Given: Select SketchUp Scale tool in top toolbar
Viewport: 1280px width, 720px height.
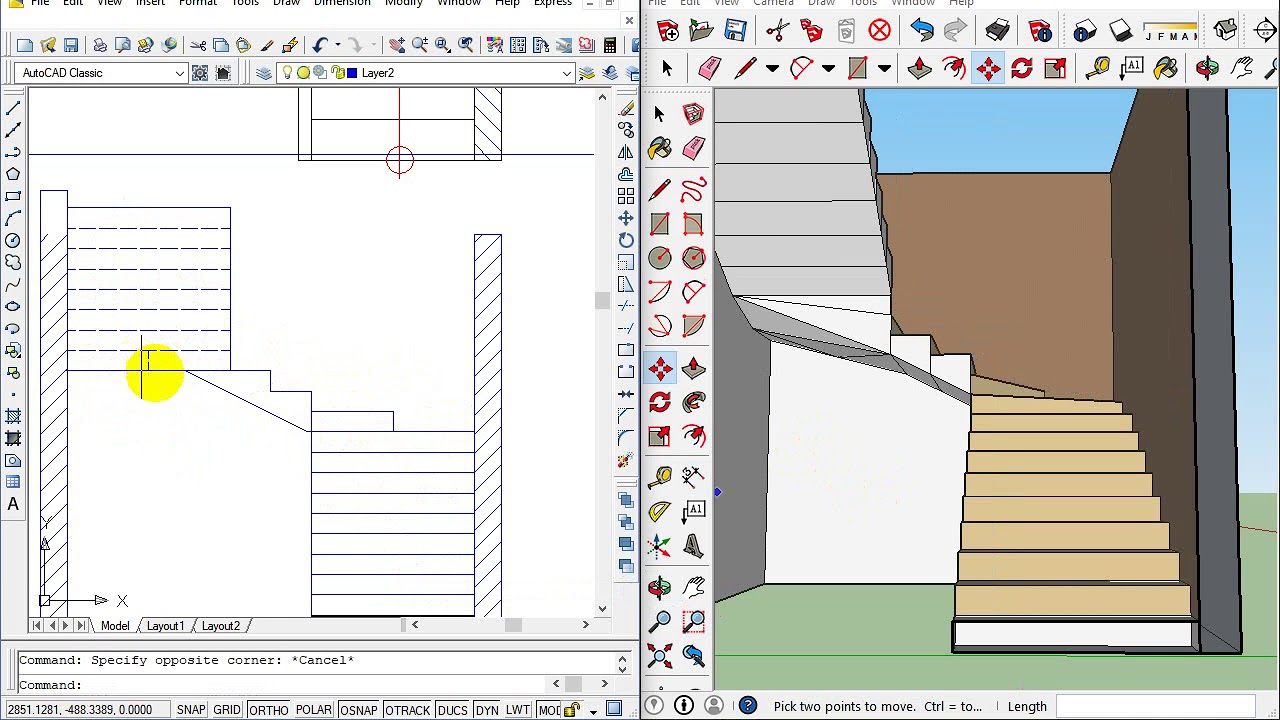Looking at the screenshot, I should [1055, 68].
